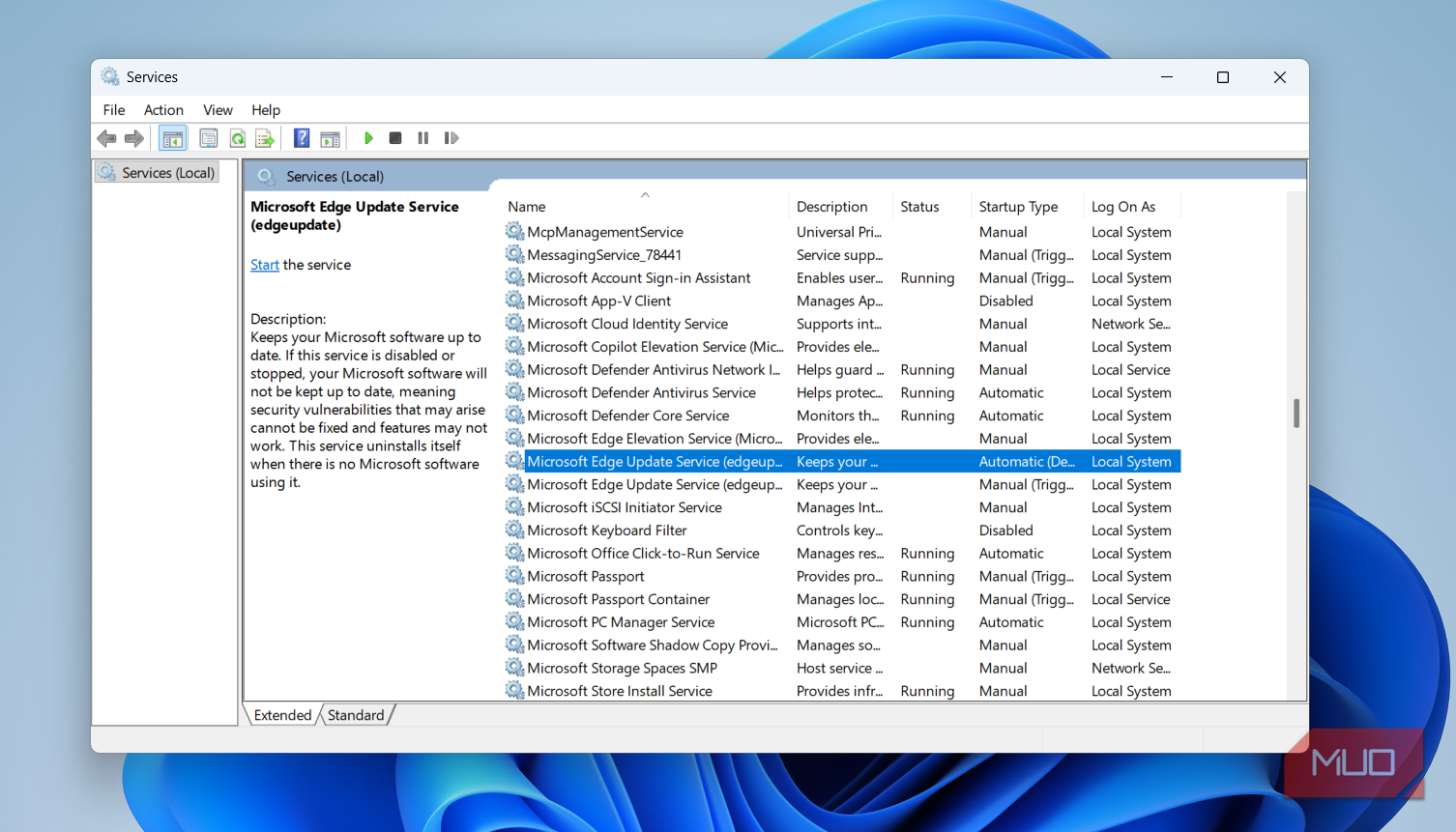This screenshot has width=1456, height=832.
Task: Click gear icon beside Microsoft Keyboard Filter
Action: [x=514, y=530]
